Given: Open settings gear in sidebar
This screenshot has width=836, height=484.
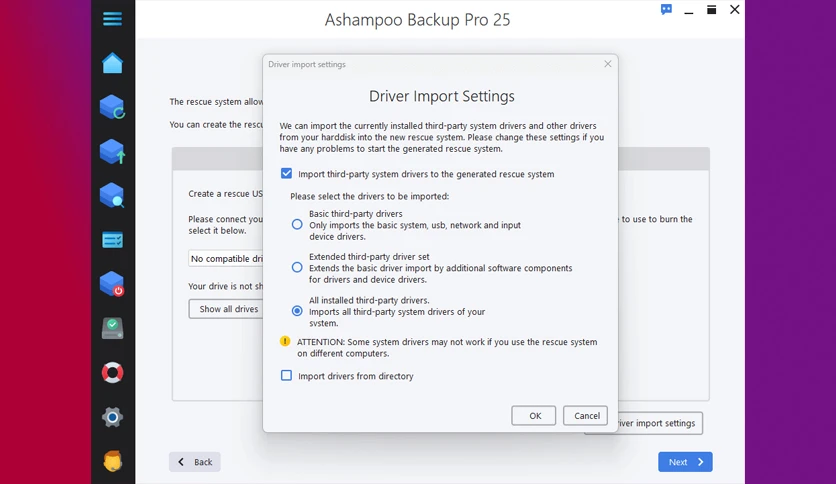Looking at the screenshot, I should [112, 417].
